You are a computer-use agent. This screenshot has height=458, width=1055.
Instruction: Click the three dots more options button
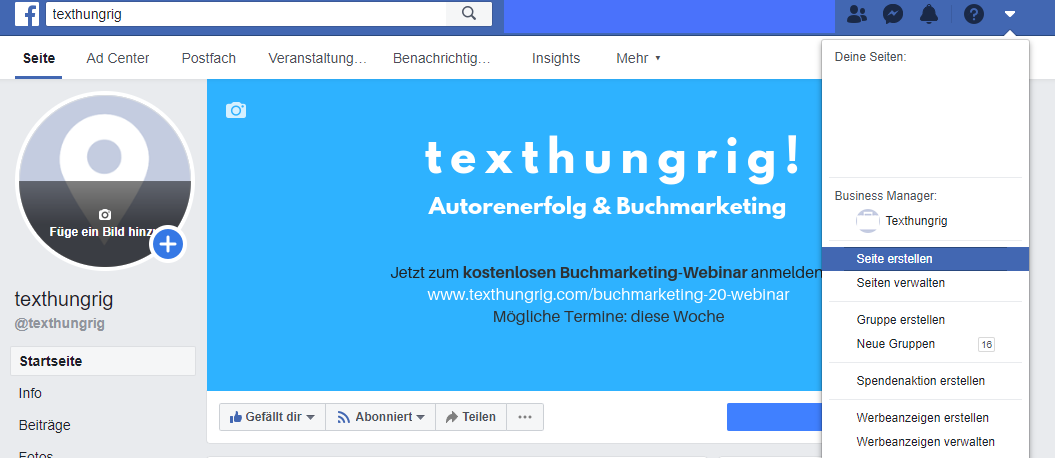pos(525,417)
